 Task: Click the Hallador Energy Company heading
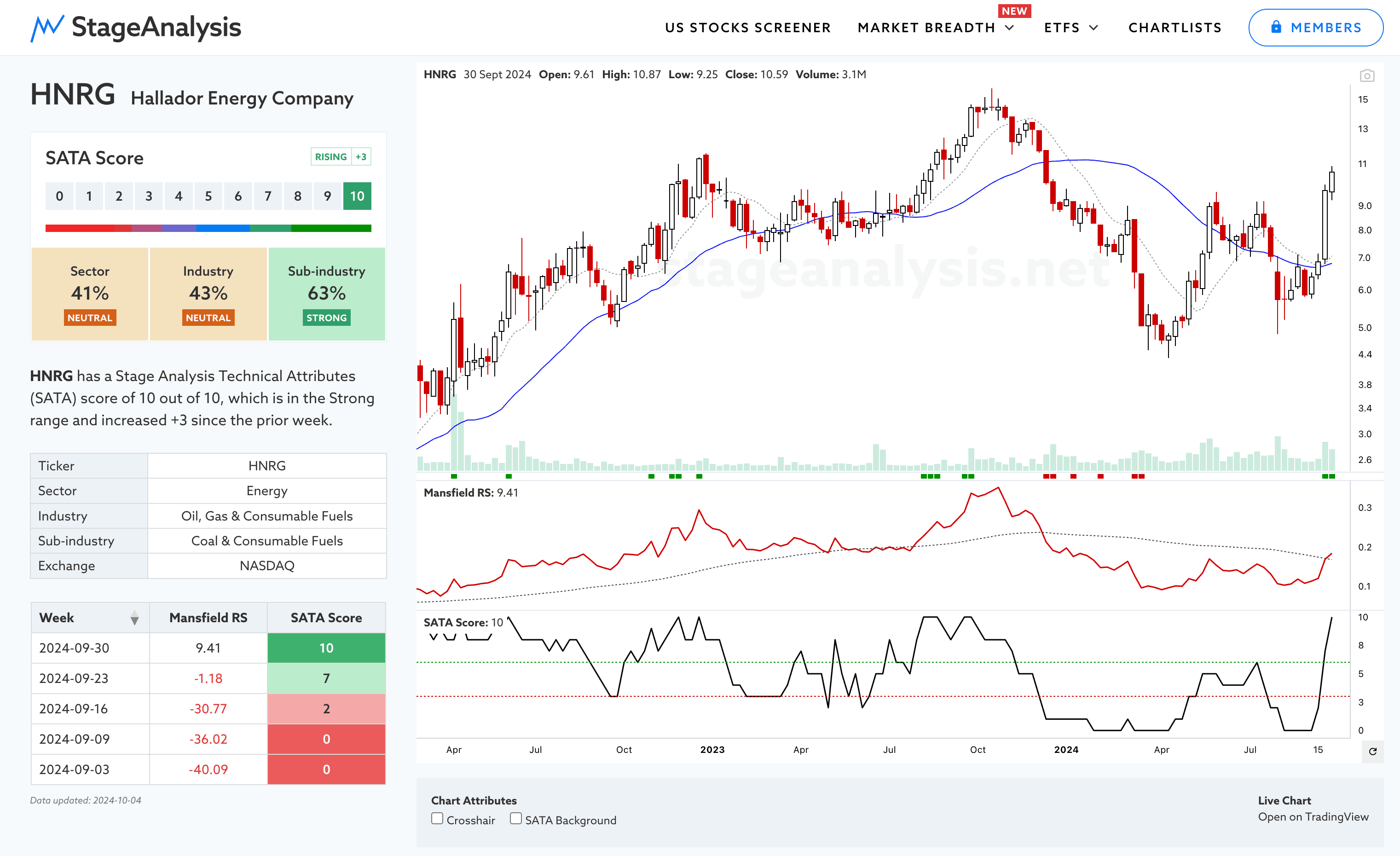point(242,98)
